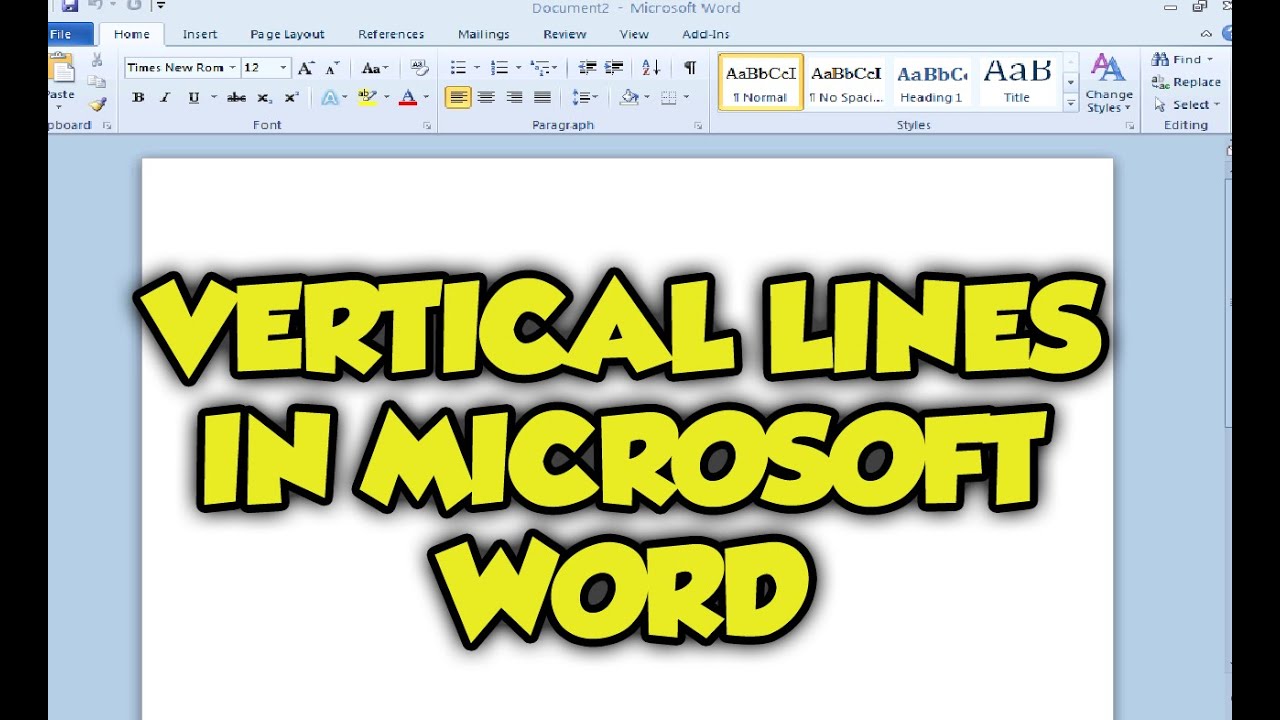Click Save icon in Quick Access Toolbar
Image resolution: width=1280 pixels, height=720 pixels.
69,6
